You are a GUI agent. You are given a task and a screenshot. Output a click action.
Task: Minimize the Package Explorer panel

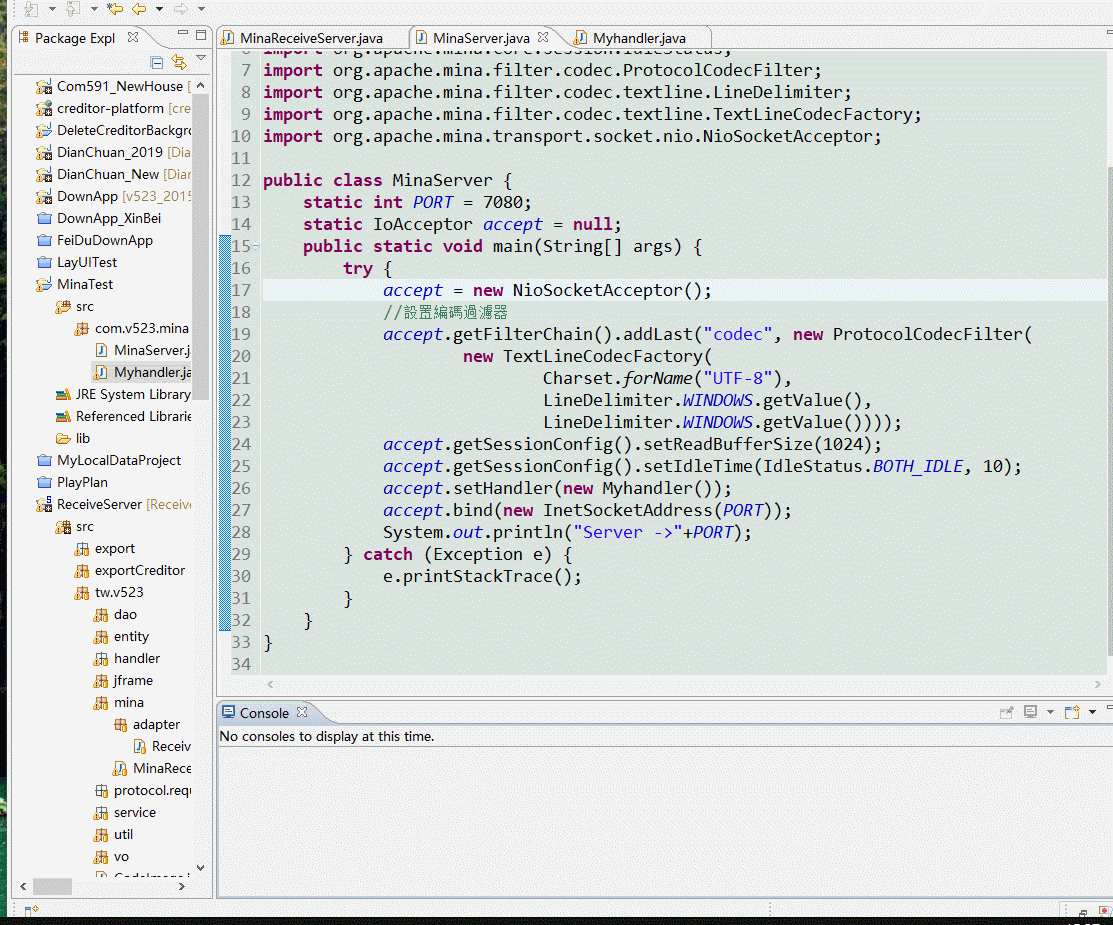183,33
